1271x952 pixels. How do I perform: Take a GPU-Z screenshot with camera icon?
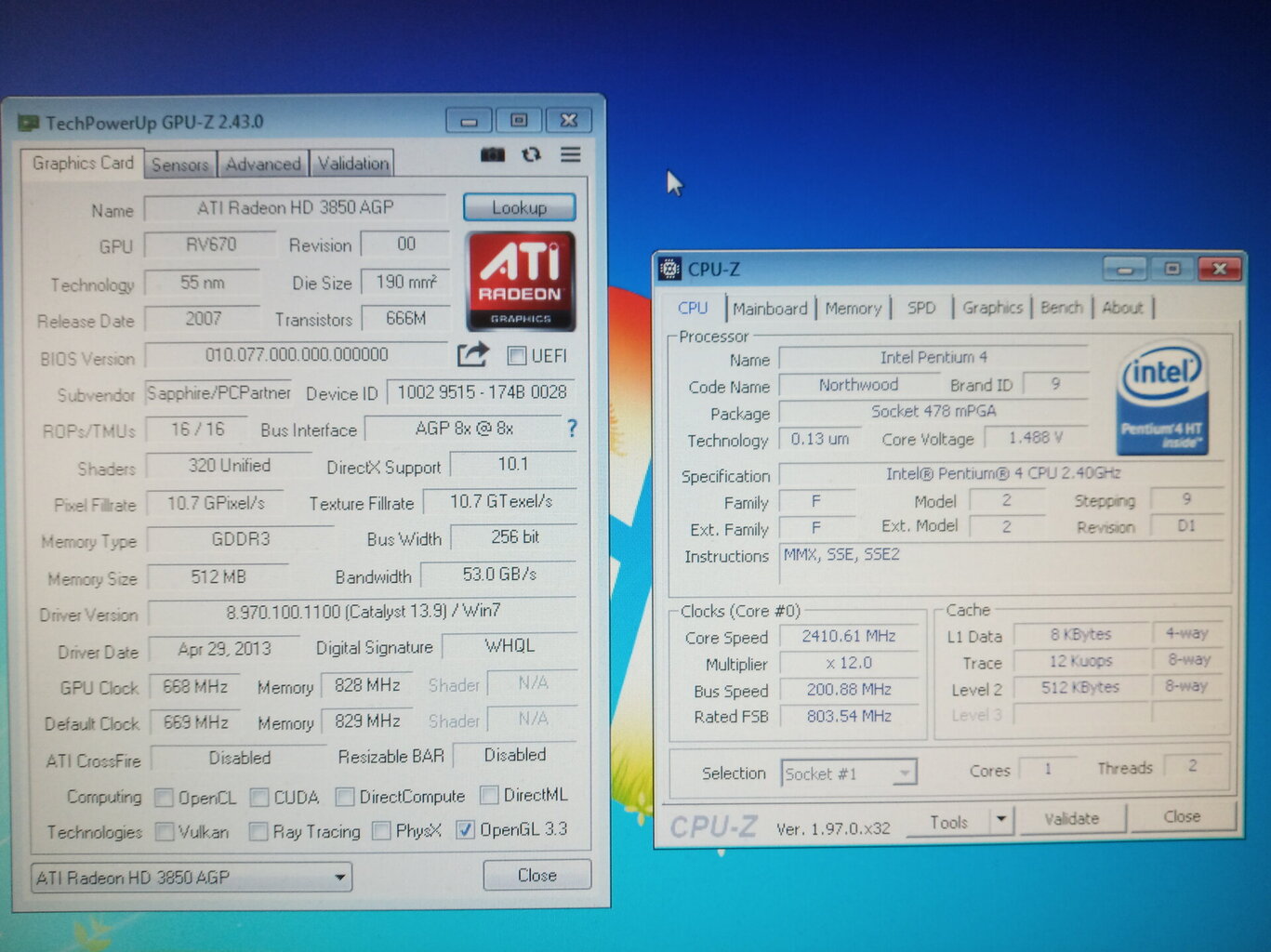[493, 154]
